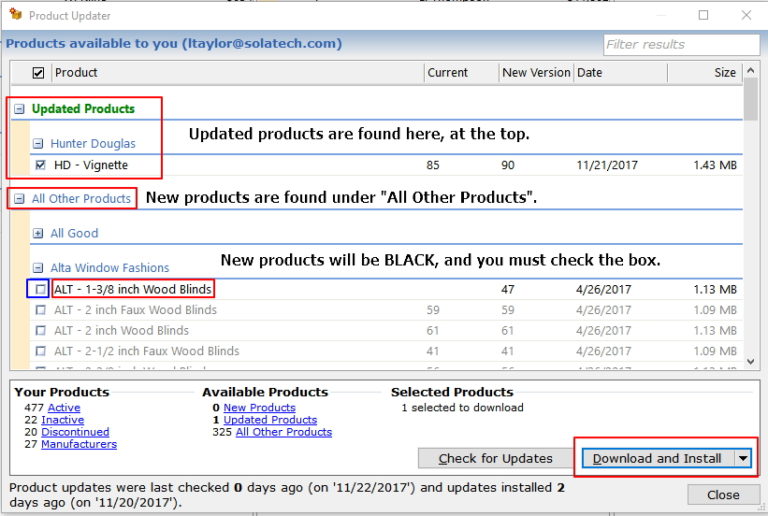Click the 1.43 MB size value
Image resolution: width=768 pixels, height=516 pixels.
point(715,165)
